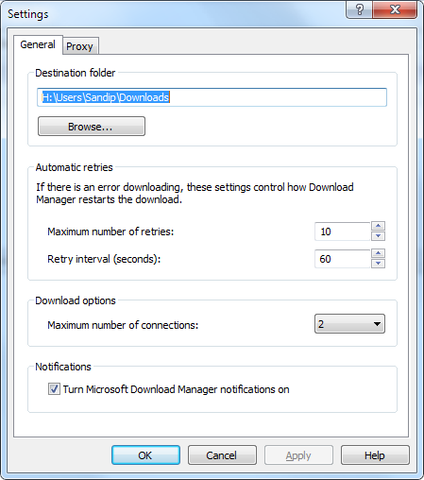Switch to the Proxy tab

(x=80, y=46)
